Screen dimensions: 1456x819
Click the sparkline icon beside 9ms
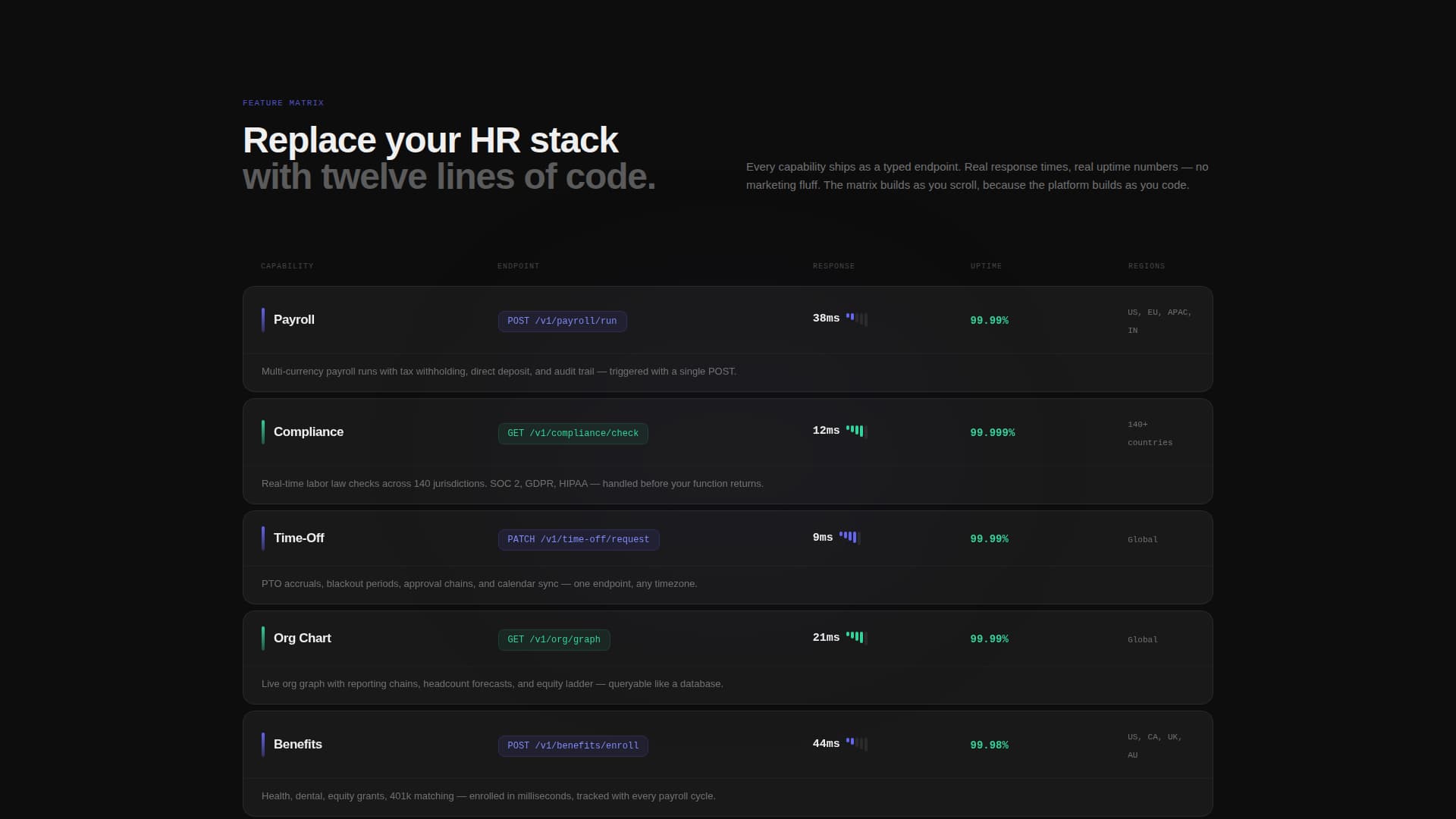pyautogui.click(x=849, y=537)
